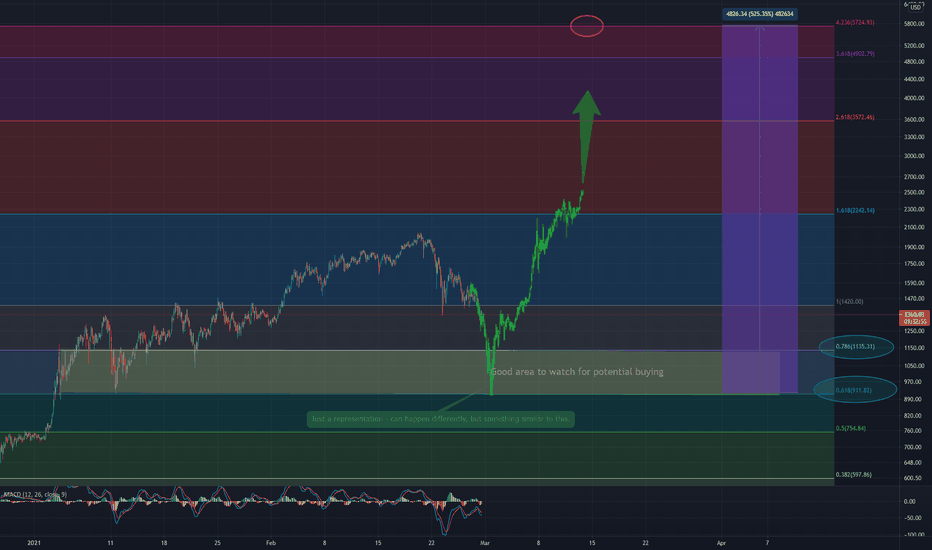The image size is (932, 550).
Task: Select the 'Just a representation' callout text box
Action: point(440,419)
